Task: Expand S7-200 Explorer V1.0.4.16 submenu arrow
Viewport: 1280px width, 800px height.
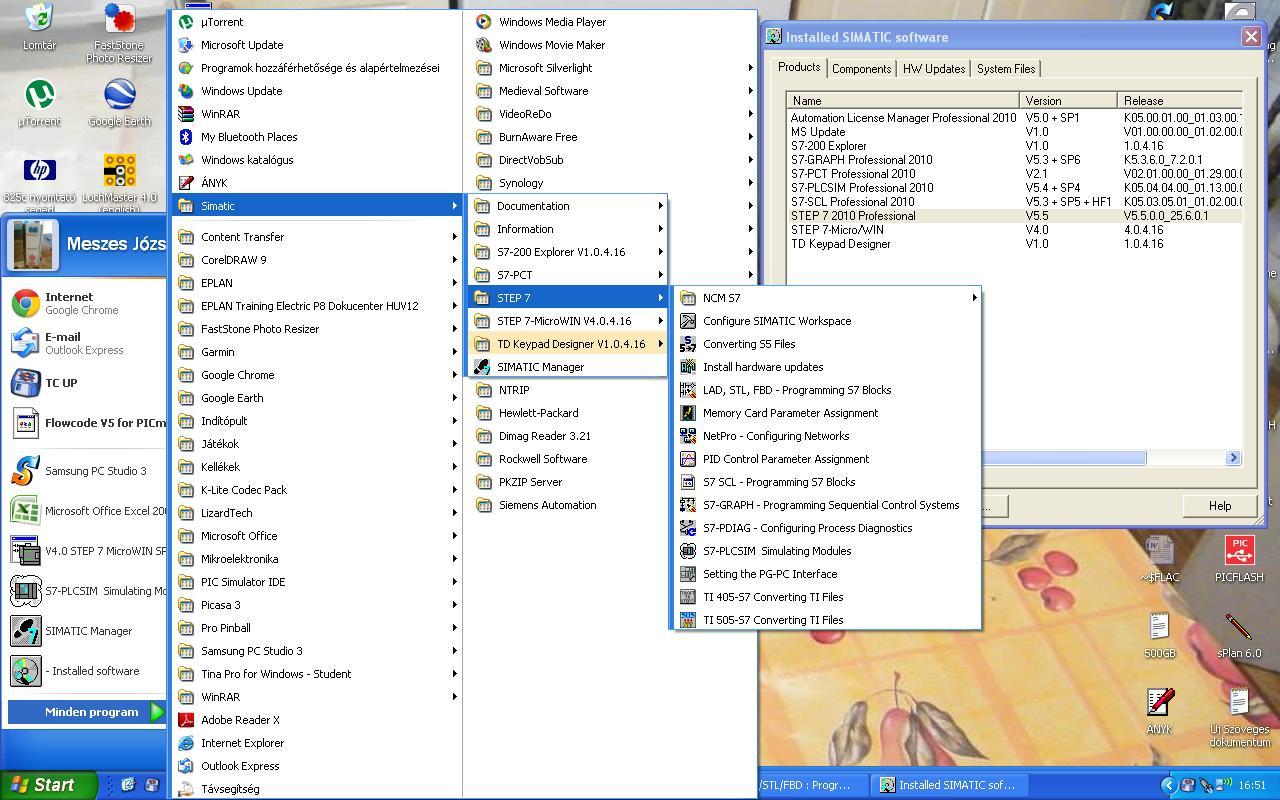Action: [x=660, y=252]
